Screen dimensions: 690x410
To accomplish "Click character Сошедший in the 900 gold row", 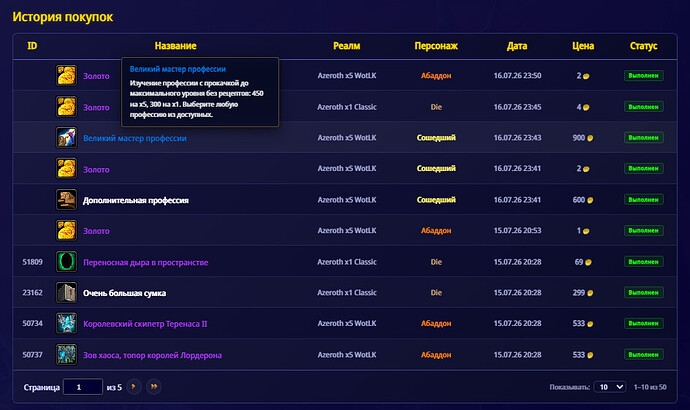I will point(436,138).
